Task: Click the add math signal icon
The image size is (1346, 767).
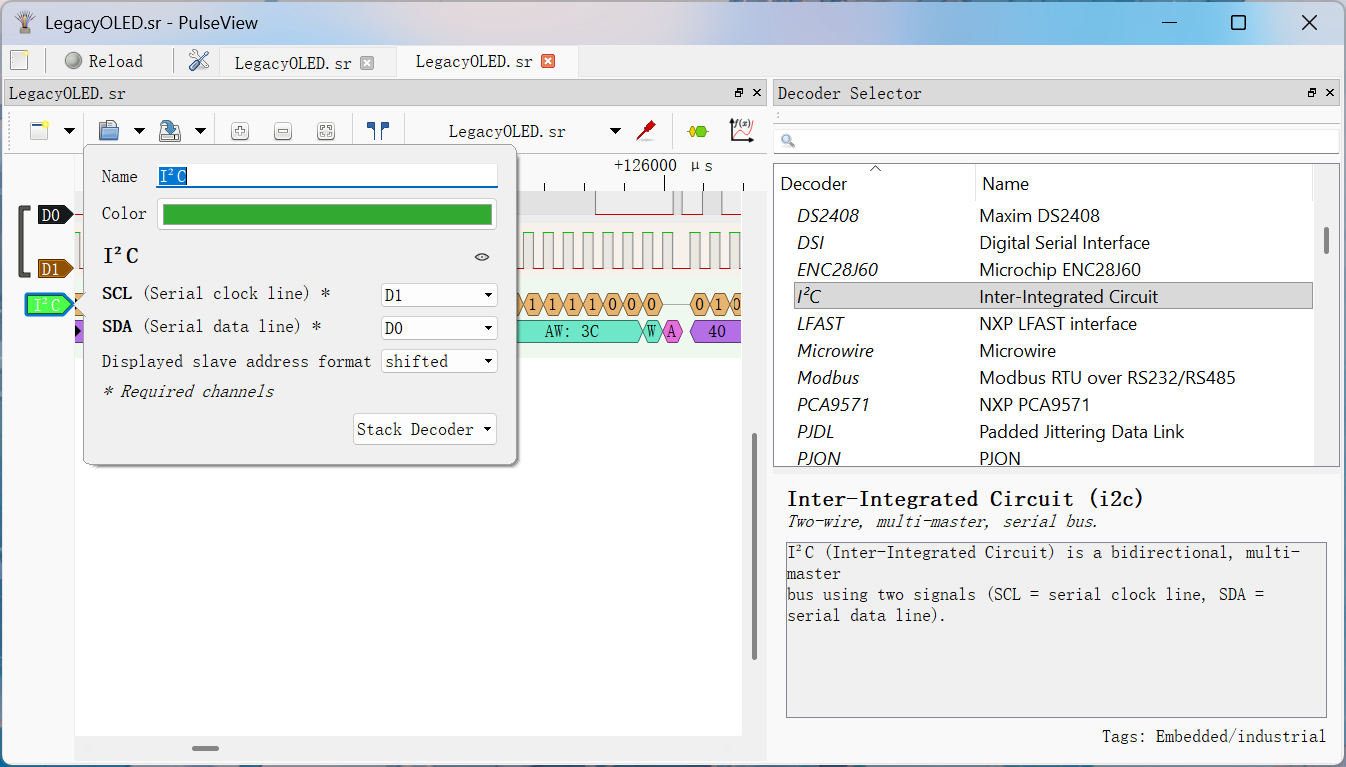Action: pyautogui.click(x=741, y=131)
